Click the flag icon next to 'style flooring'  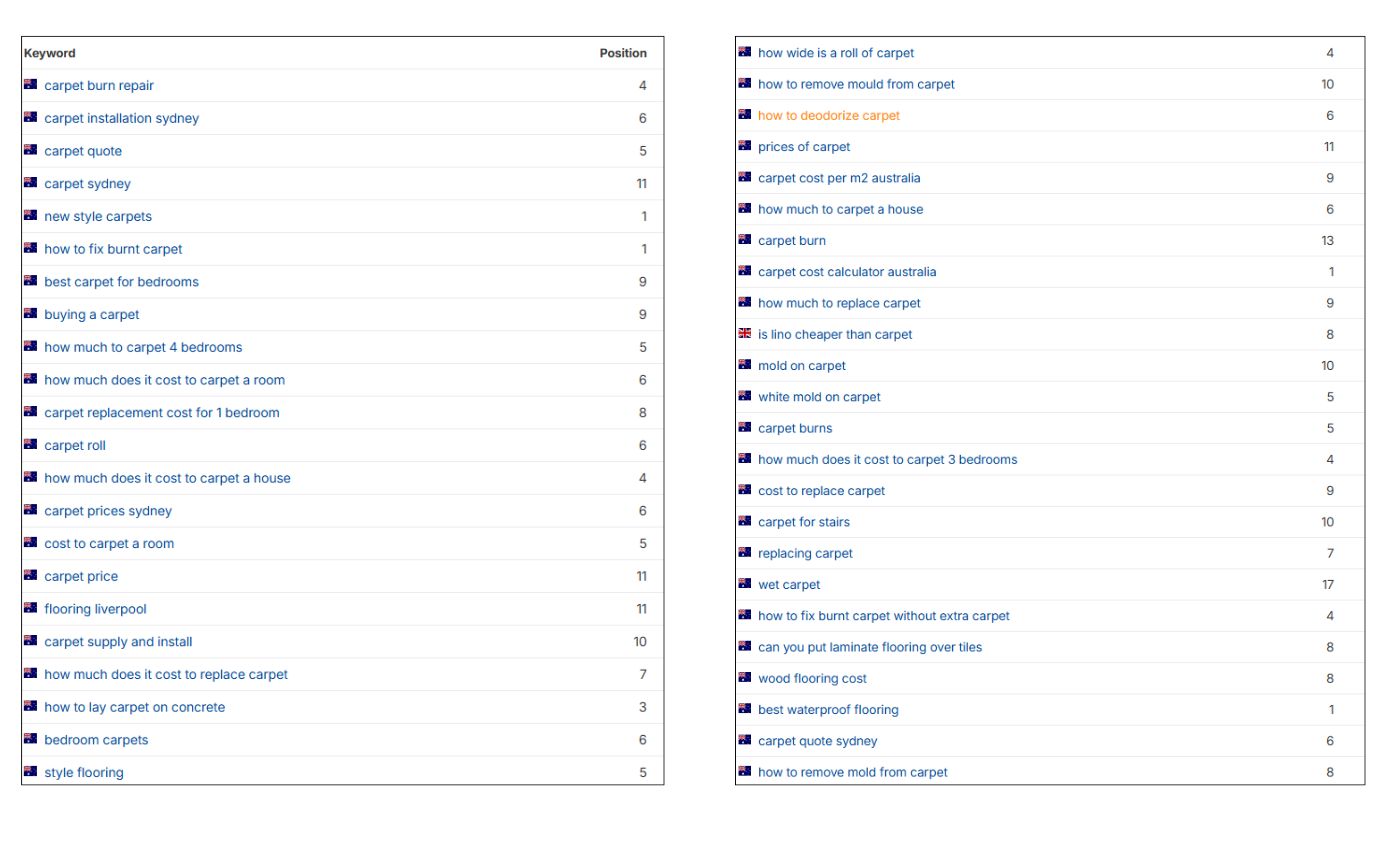pos(30,772)
